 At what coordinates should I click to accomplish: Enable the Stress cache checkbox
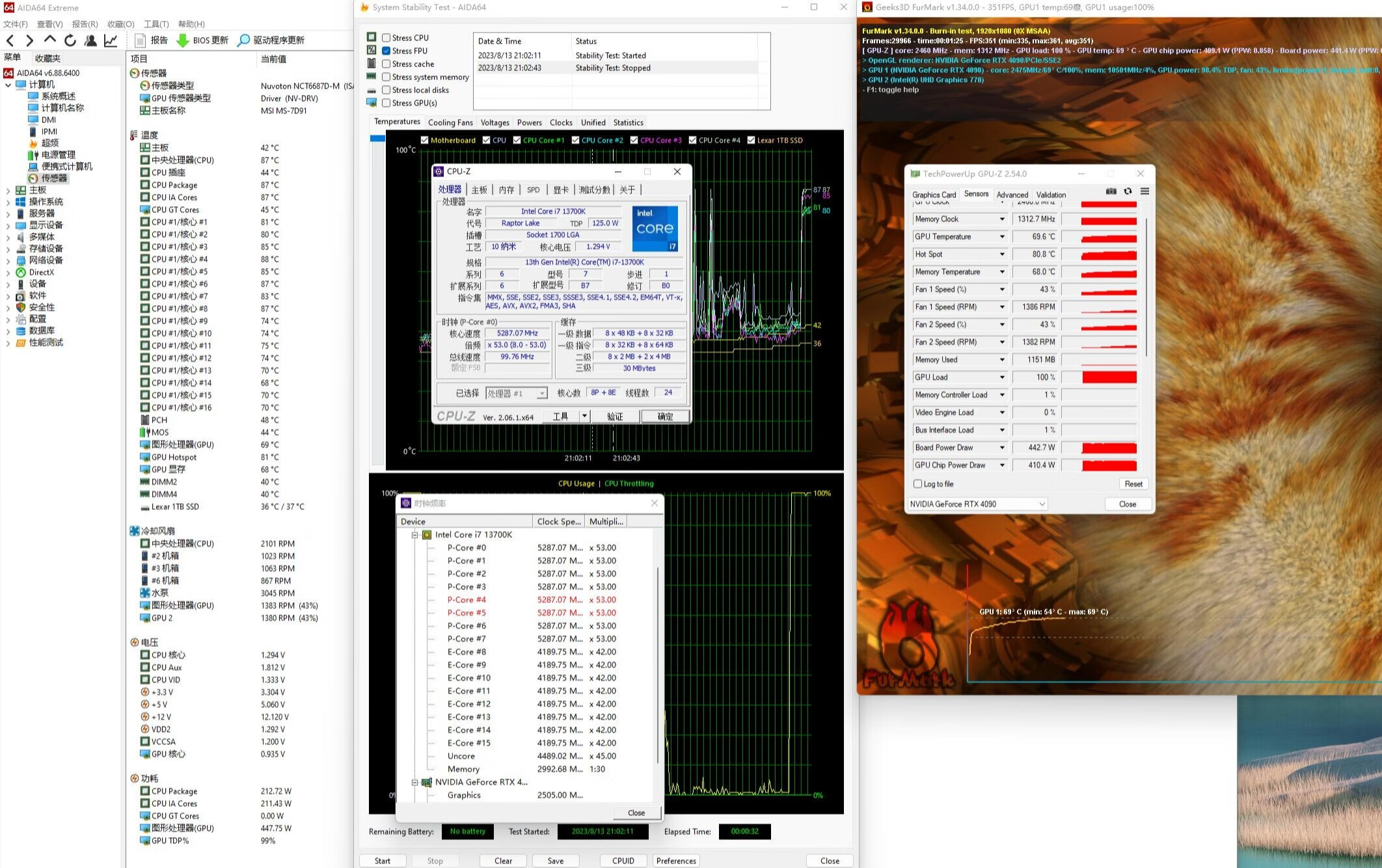click(386, 64)
